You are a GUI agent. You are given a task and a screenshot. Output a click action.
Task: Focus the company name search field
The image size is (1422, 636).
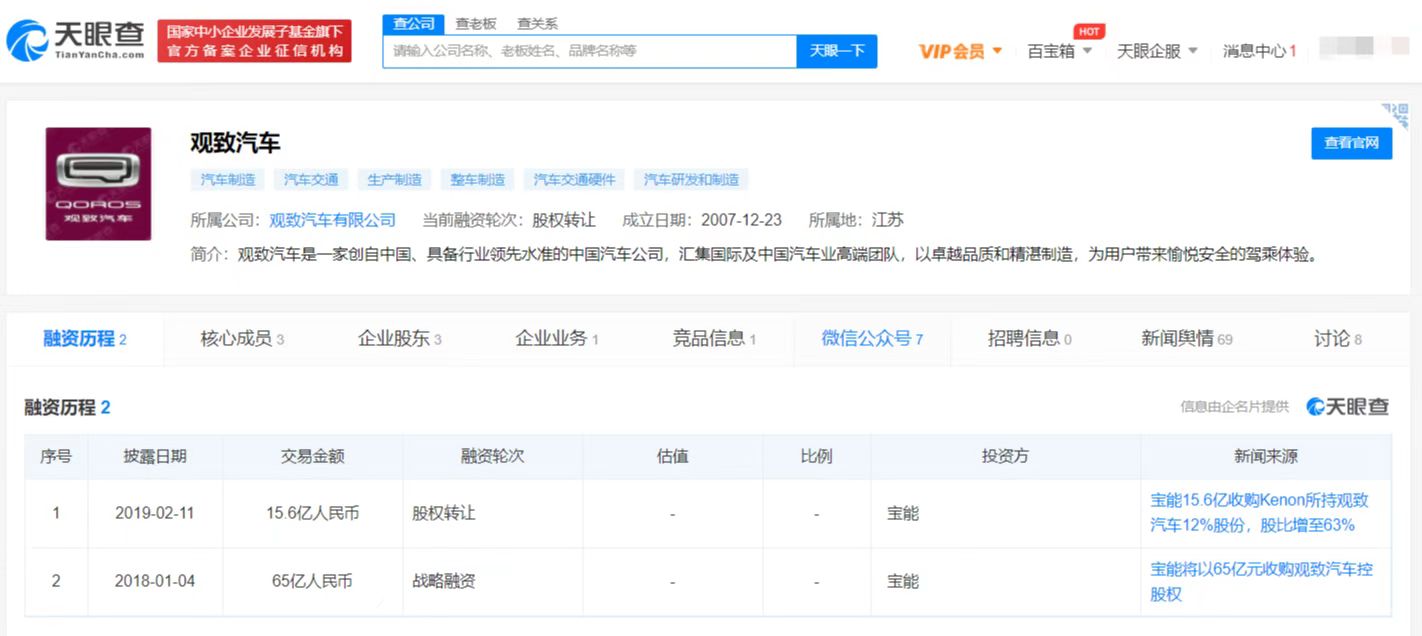point(589,50)
